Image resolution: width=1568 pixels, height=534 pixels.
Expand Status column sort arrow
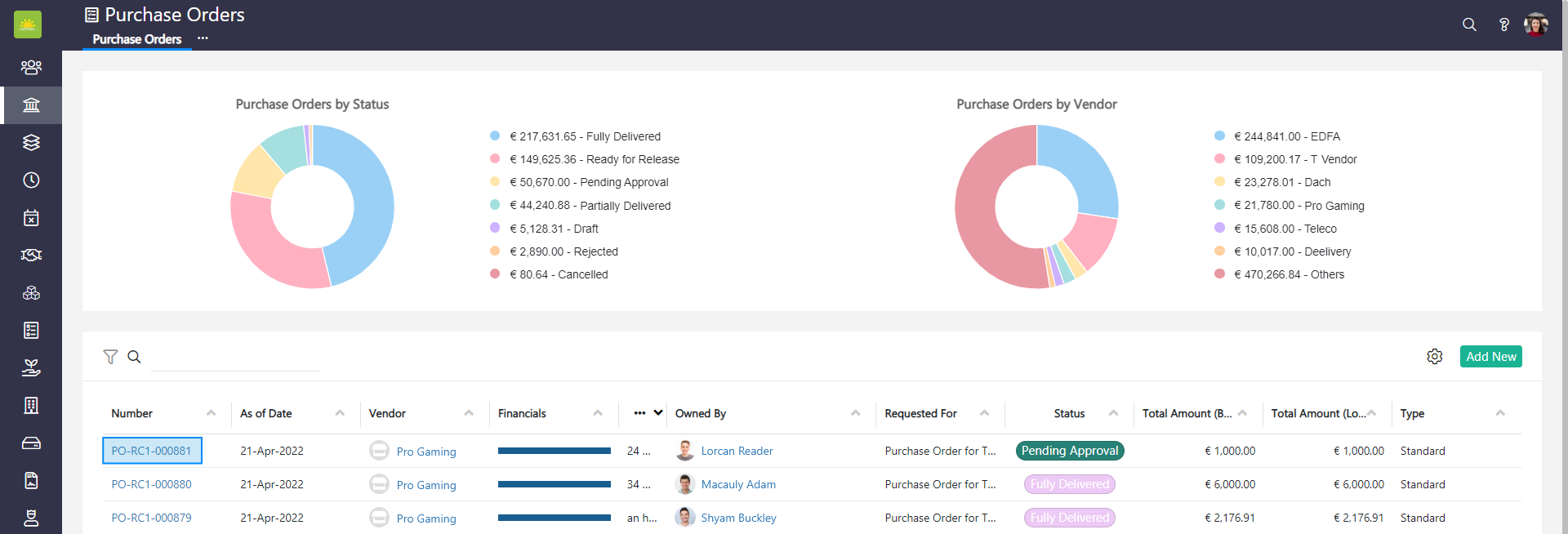pyautogui.click(x=1113, y=413)
